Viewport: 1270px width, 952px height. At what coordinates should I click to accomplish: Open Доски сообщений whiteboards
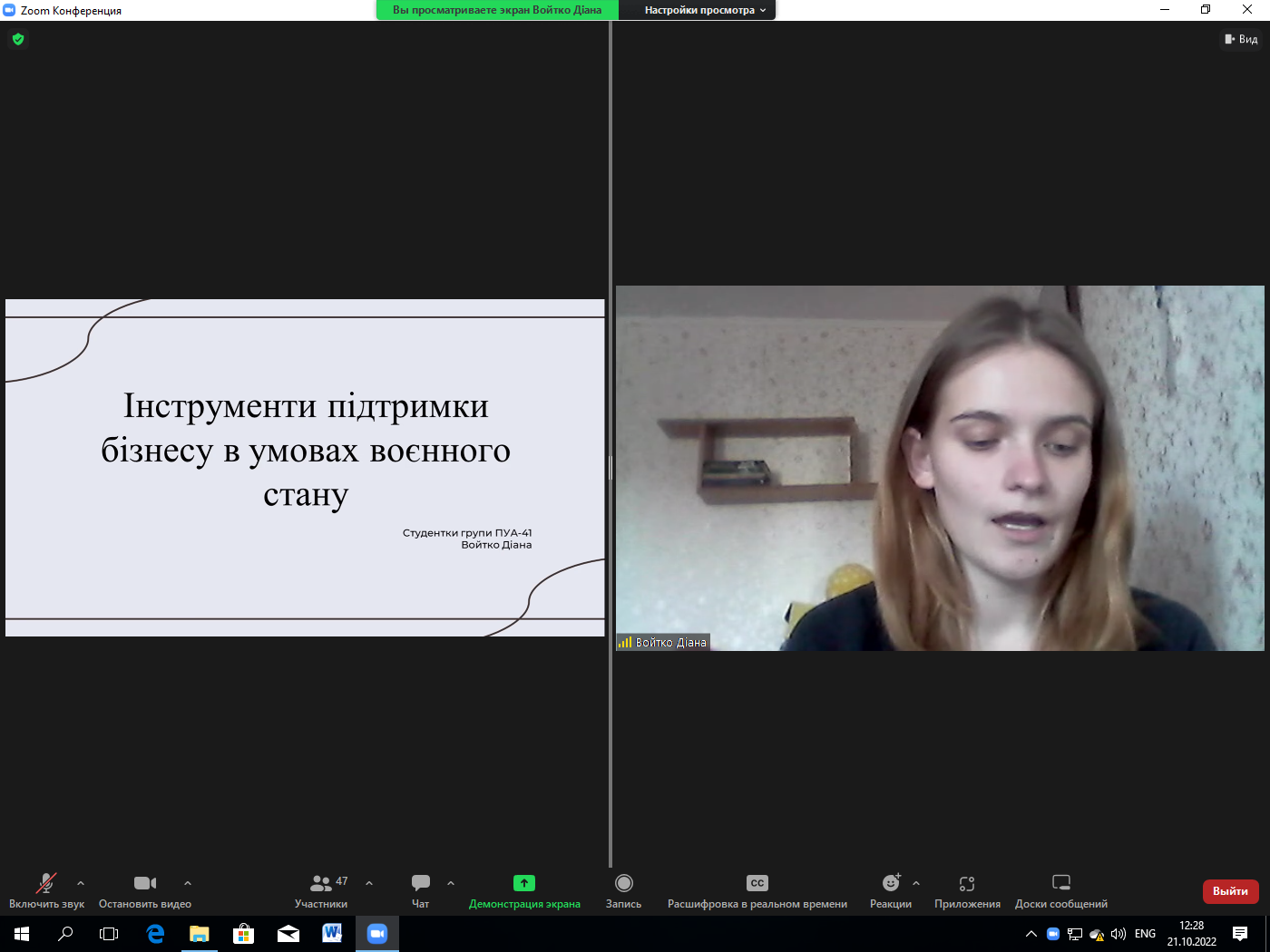click(1061, 890)
